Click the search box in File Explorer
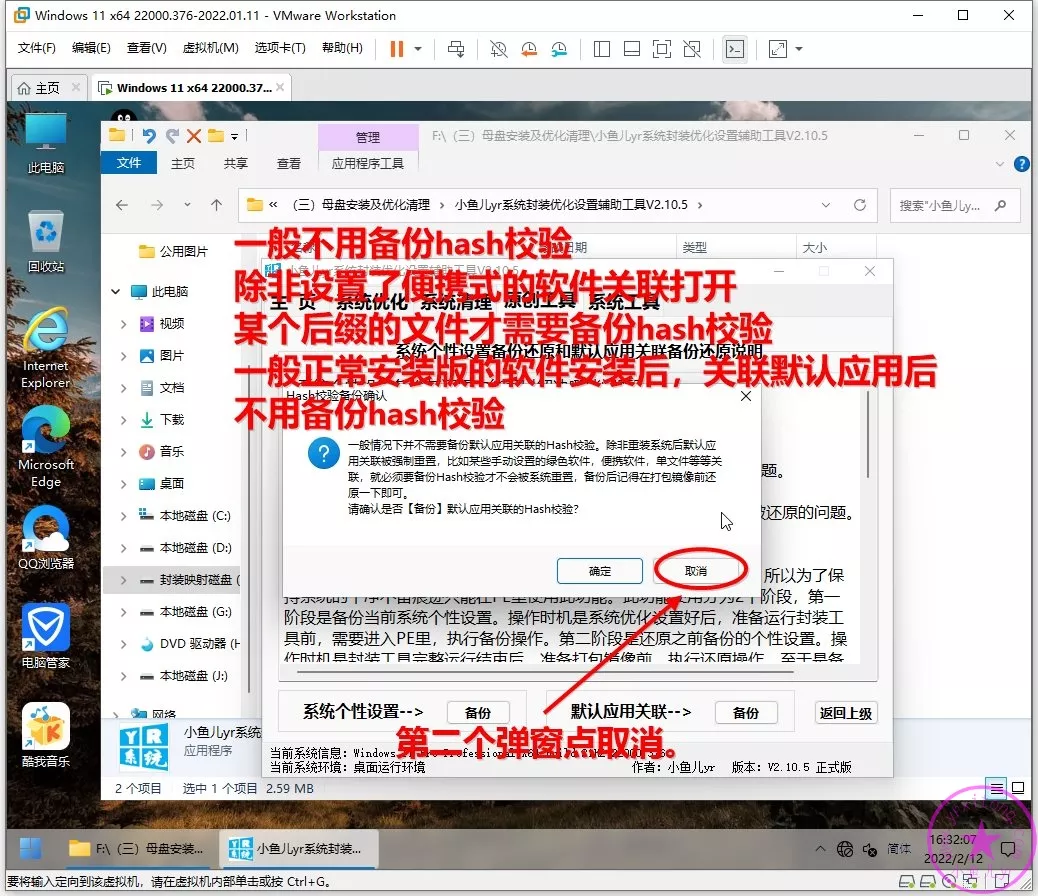Viewport: 1038px width, 896px height. 952,205
